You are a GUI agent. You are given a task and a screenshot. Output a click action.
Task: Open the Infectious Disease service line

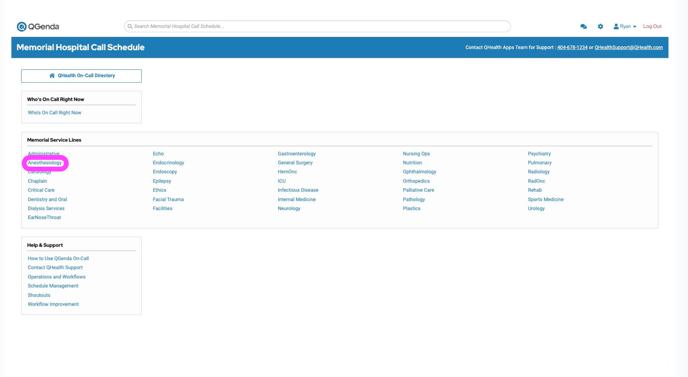pos(298,190)
